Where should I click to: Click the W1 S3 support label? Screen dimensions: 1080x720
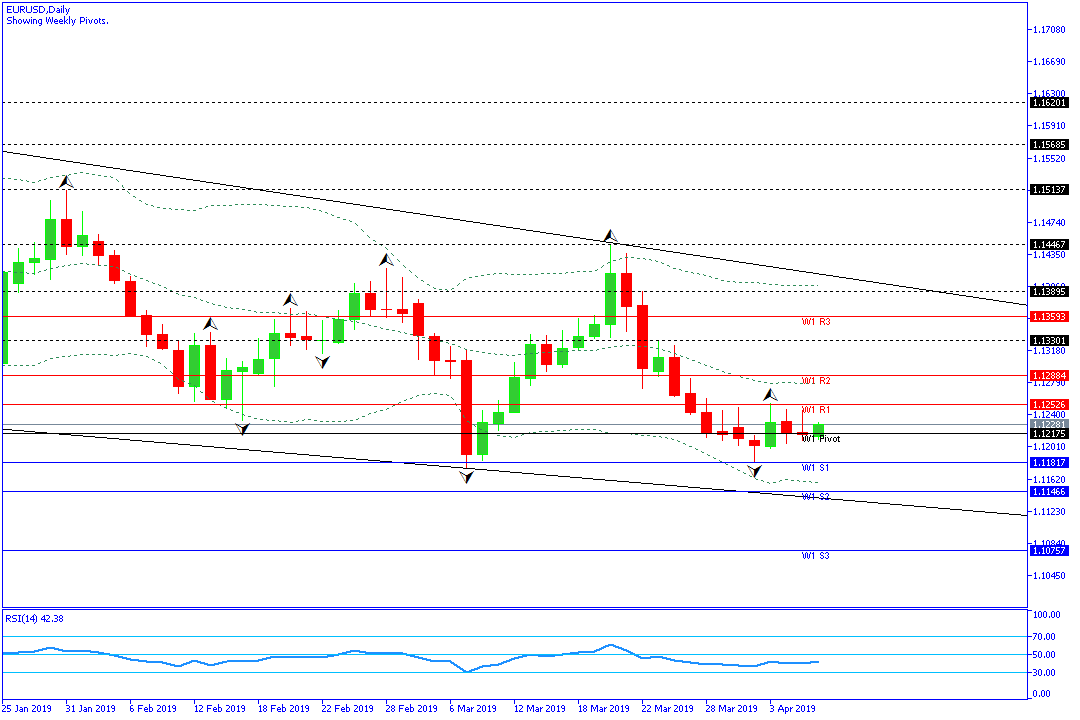pyautogui.click(x=816, y=556)
